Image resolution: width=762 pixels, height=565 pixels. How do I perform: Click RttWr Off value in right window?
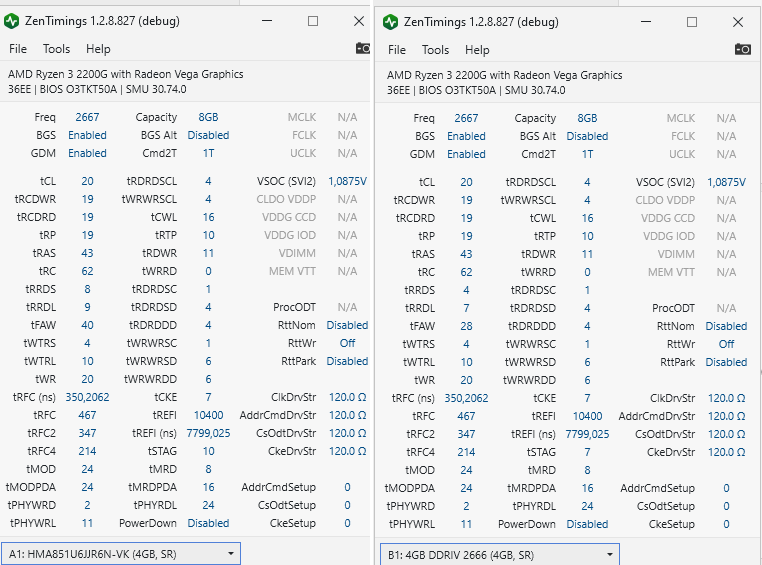(x=727, y=344)
